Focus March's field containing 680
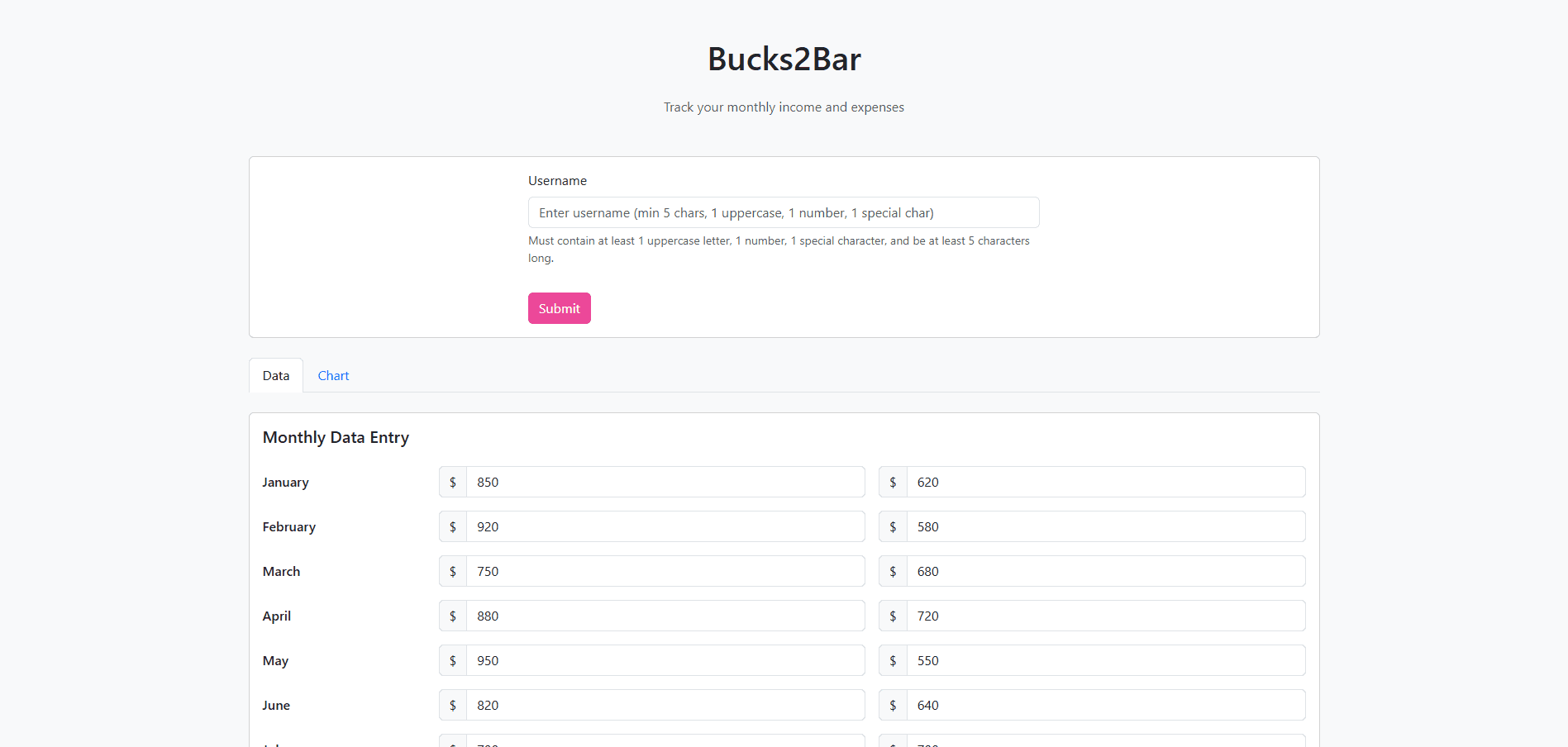Viewport: 1568px width, 747px height. [x=1105, y=571]
